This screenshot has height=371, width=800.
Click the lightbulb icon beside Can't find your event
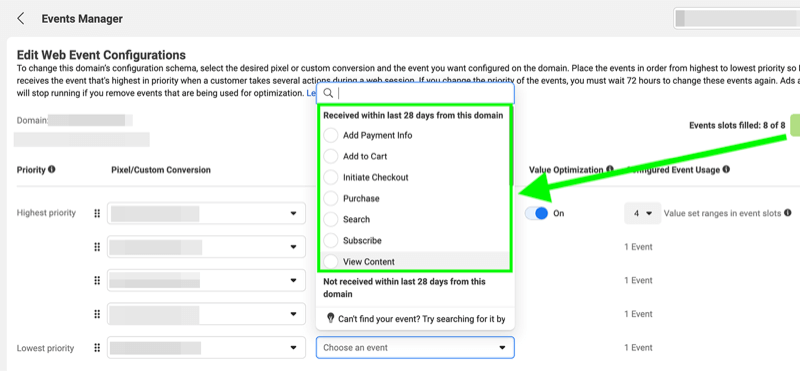tap(331, 318)
